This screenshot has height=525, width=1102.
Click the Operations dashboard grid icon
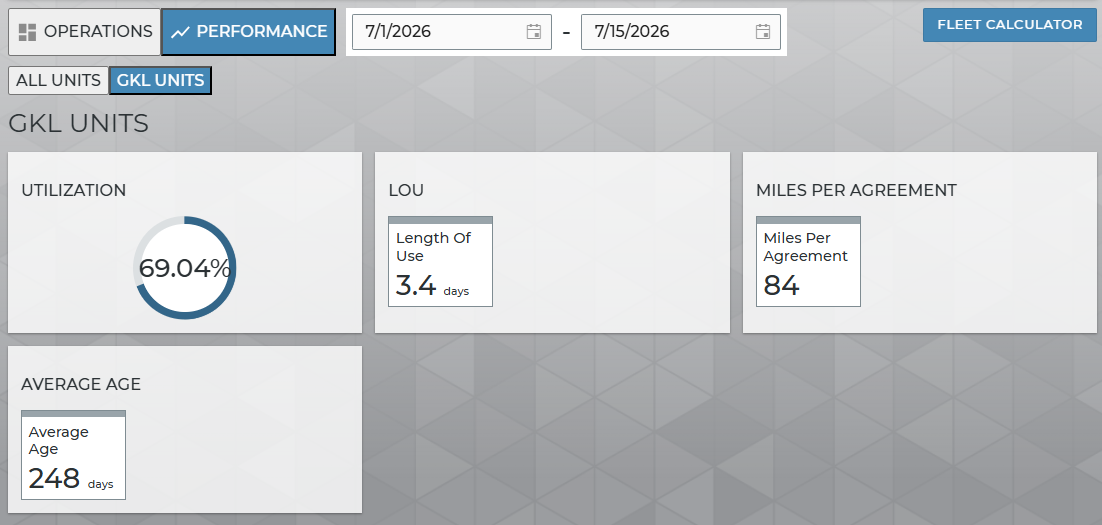tap(27, 32)
